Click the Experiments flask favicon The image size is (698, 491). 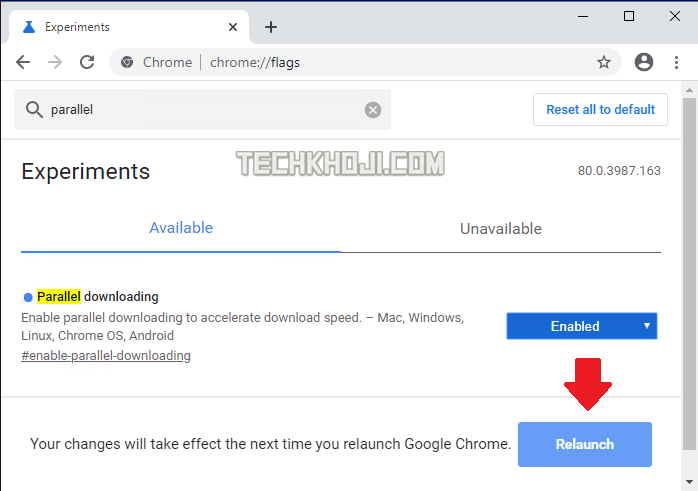click(x=29, y=27)
